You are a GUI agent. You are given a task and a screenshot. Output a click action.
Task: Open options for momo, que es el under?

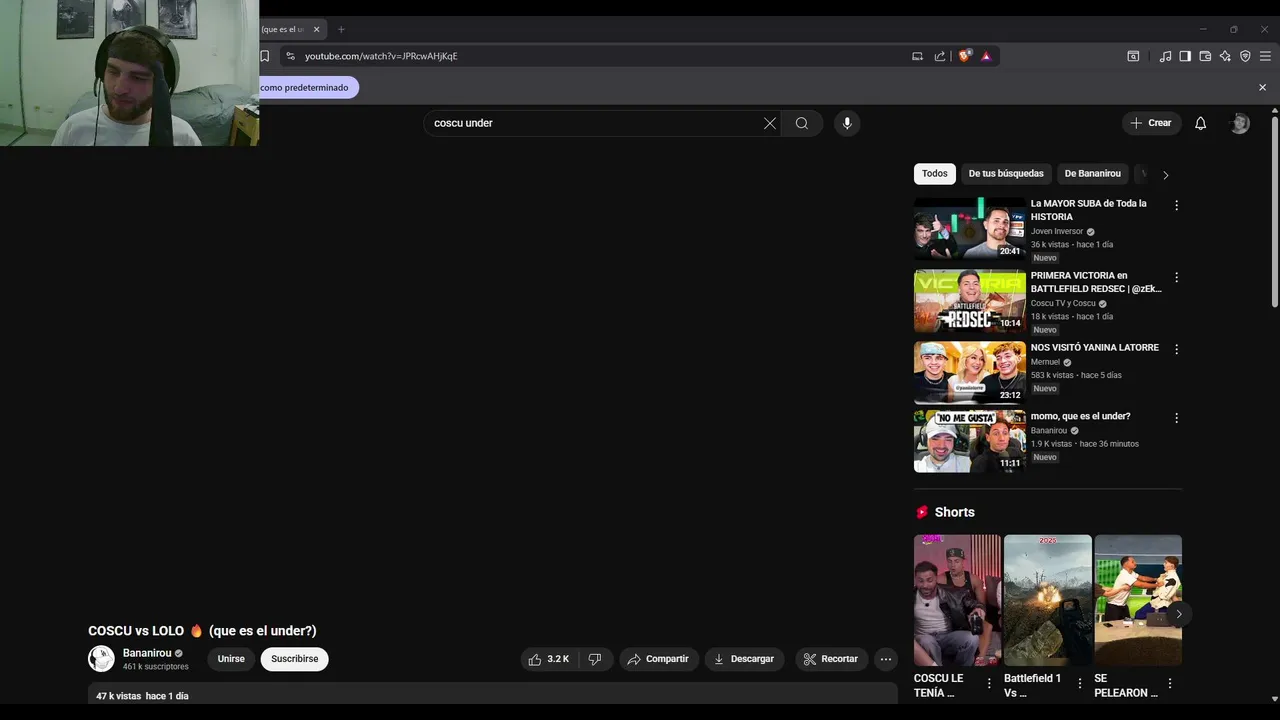click(1176, 418)
